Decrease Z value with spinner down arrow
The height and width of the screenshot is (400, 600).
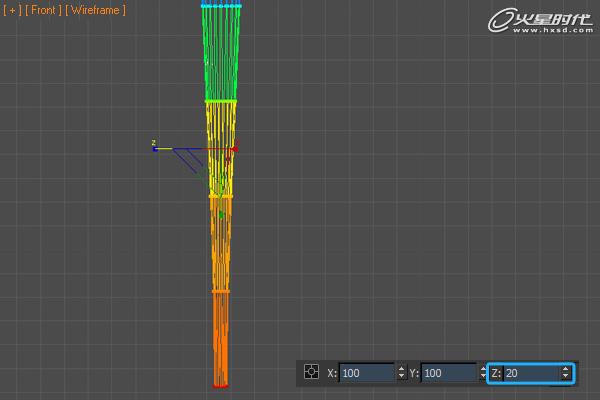click(x=566, y=377)
